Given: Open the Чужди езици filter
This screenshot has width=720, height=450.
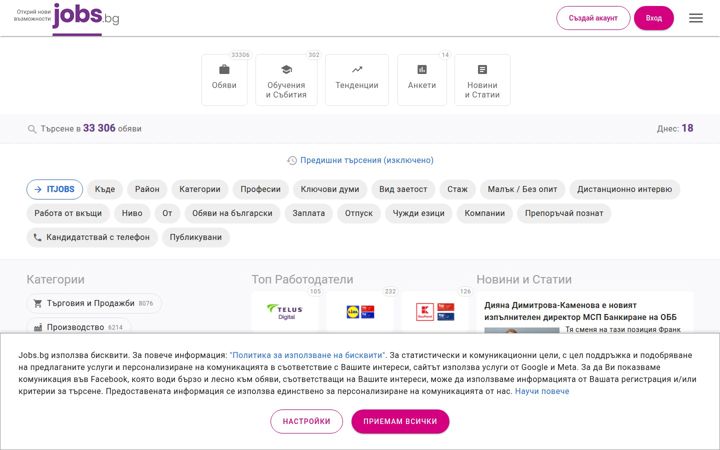Looking at the screenshot, I should [x=418, y=213].
